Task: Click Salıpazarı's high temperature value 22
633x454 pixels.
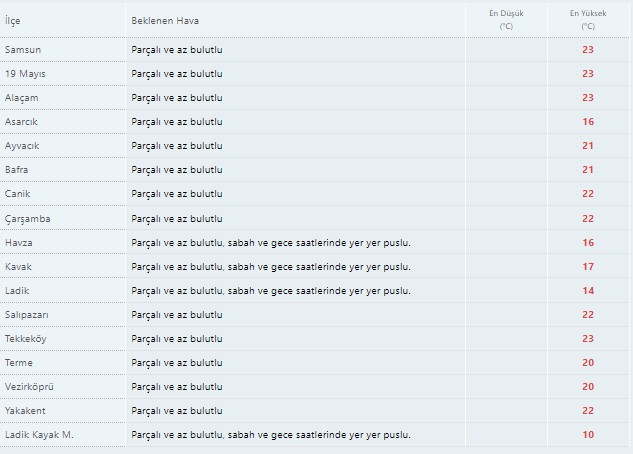Action: [x=588, y=315]
